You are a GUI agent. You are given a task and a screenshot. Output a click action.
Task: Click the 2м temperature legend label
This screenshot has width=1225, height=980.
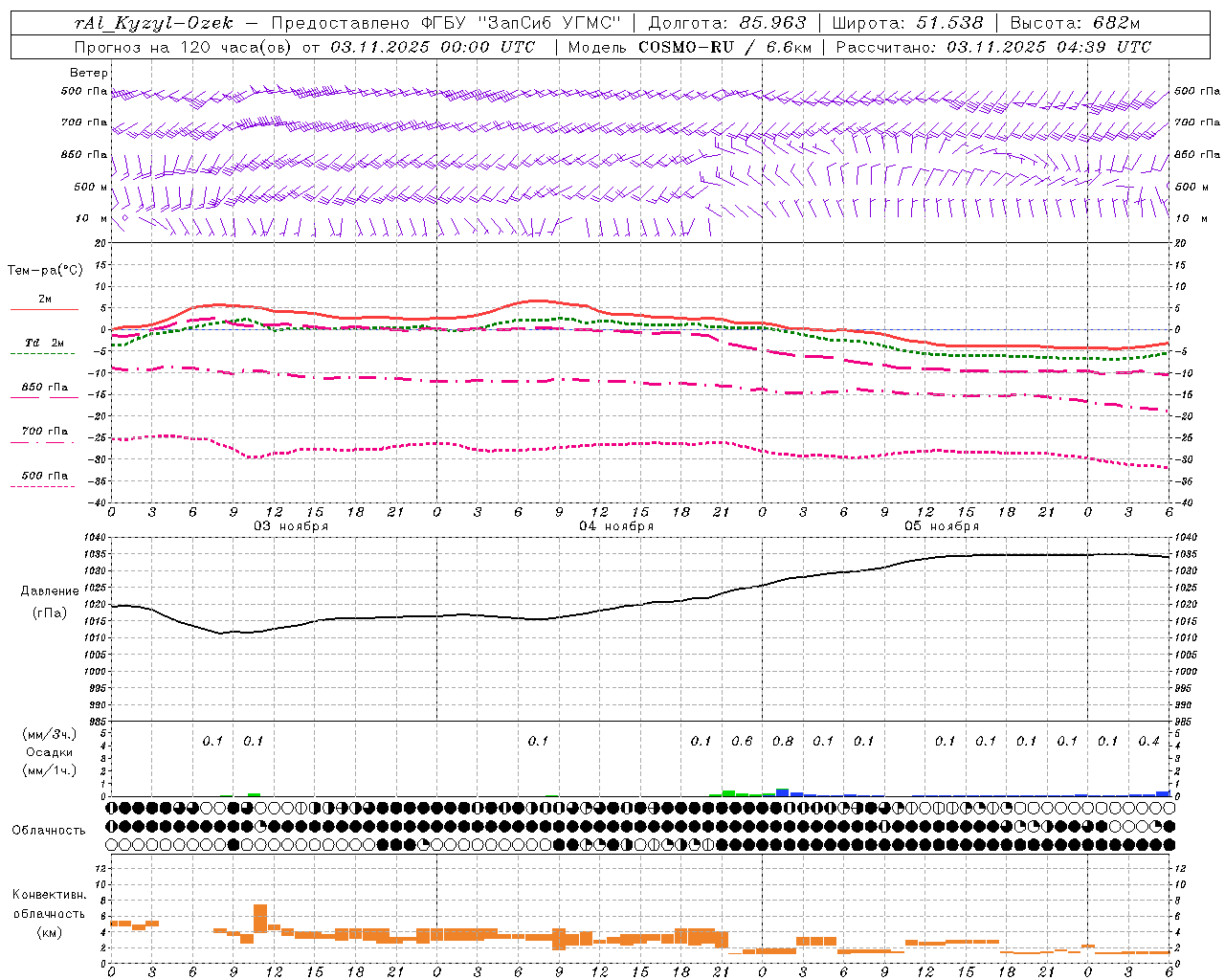(45, 300)
